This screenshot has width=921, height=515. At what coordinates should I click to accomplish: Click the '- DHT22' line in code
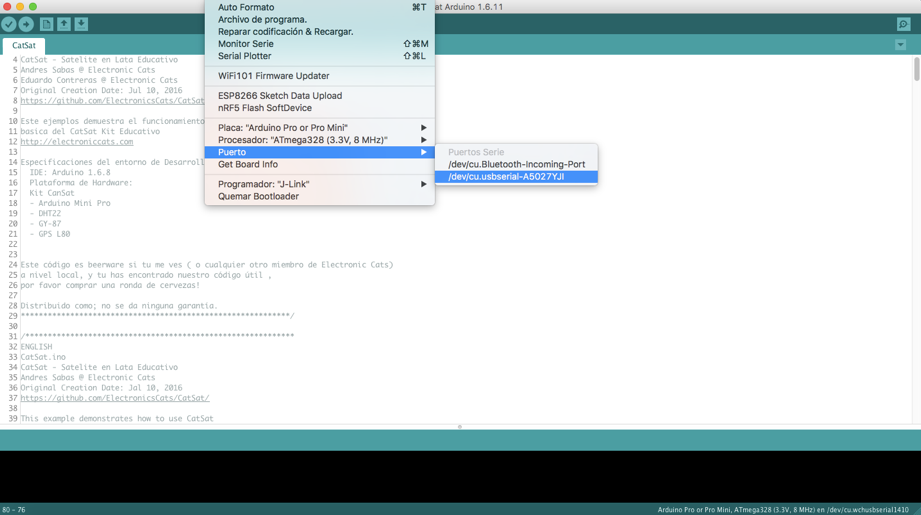point(45,214)
